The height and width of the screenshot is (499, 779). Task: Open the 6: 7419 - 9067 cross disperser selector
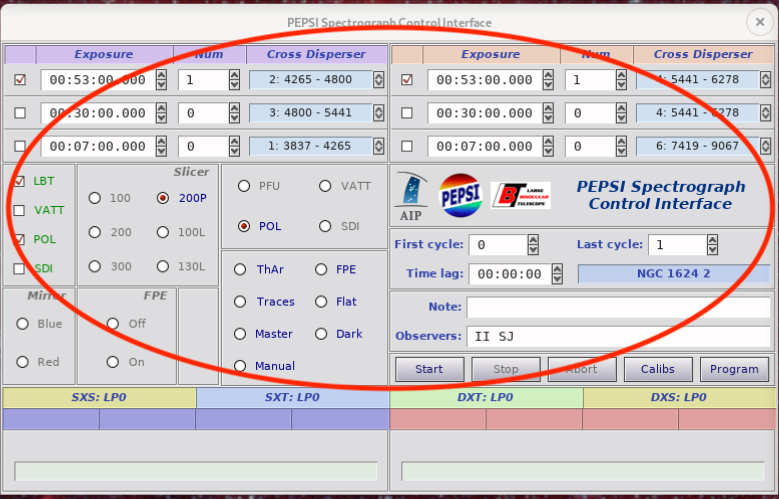(x=703, y=146)
